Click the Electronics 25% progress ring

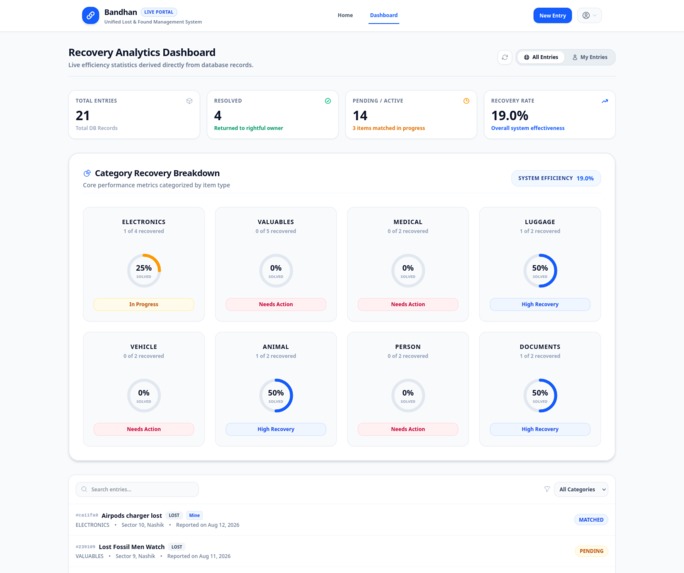click(x=144, y=270)
